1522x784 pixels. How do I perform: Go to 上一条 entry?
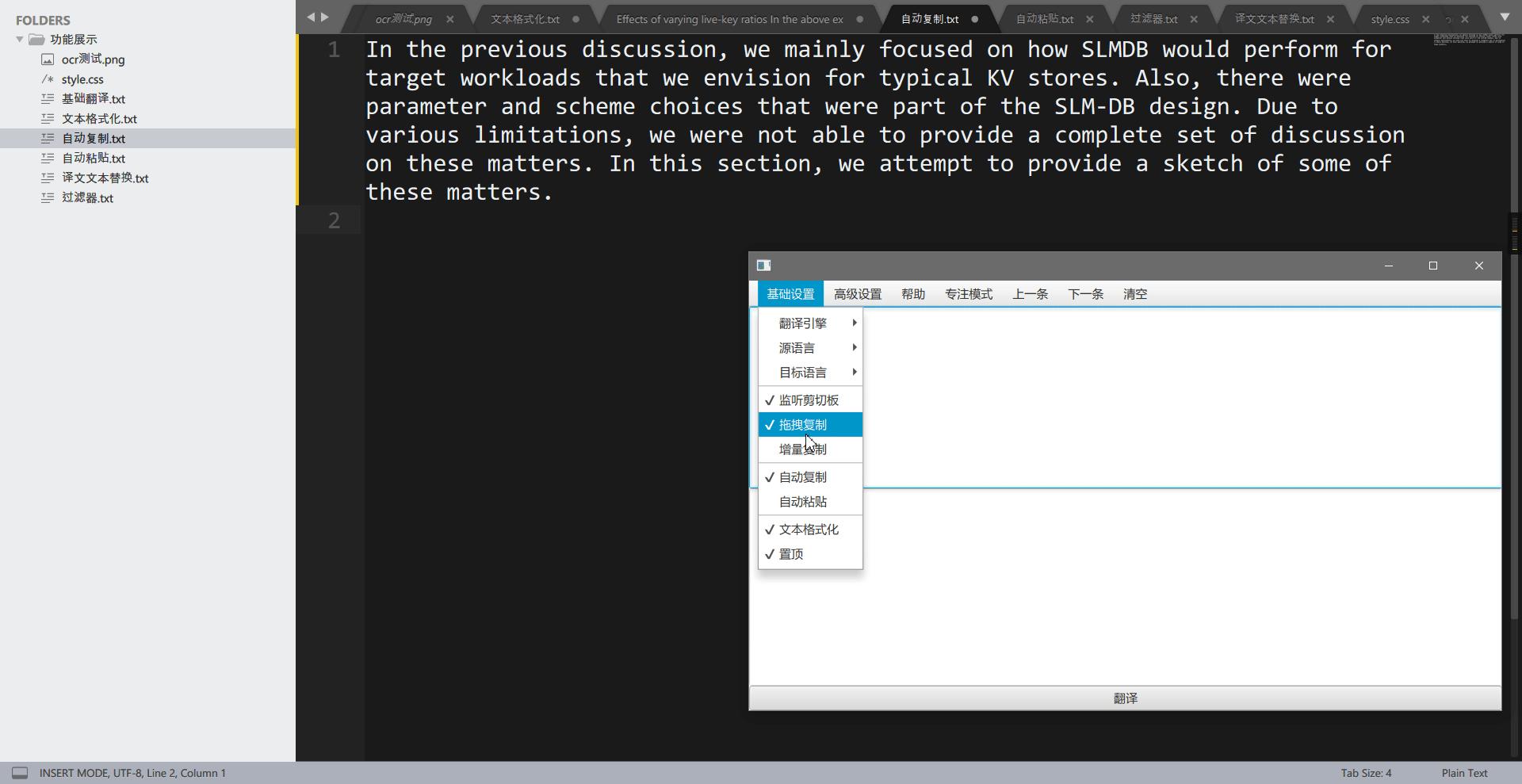pos(1030,294)
